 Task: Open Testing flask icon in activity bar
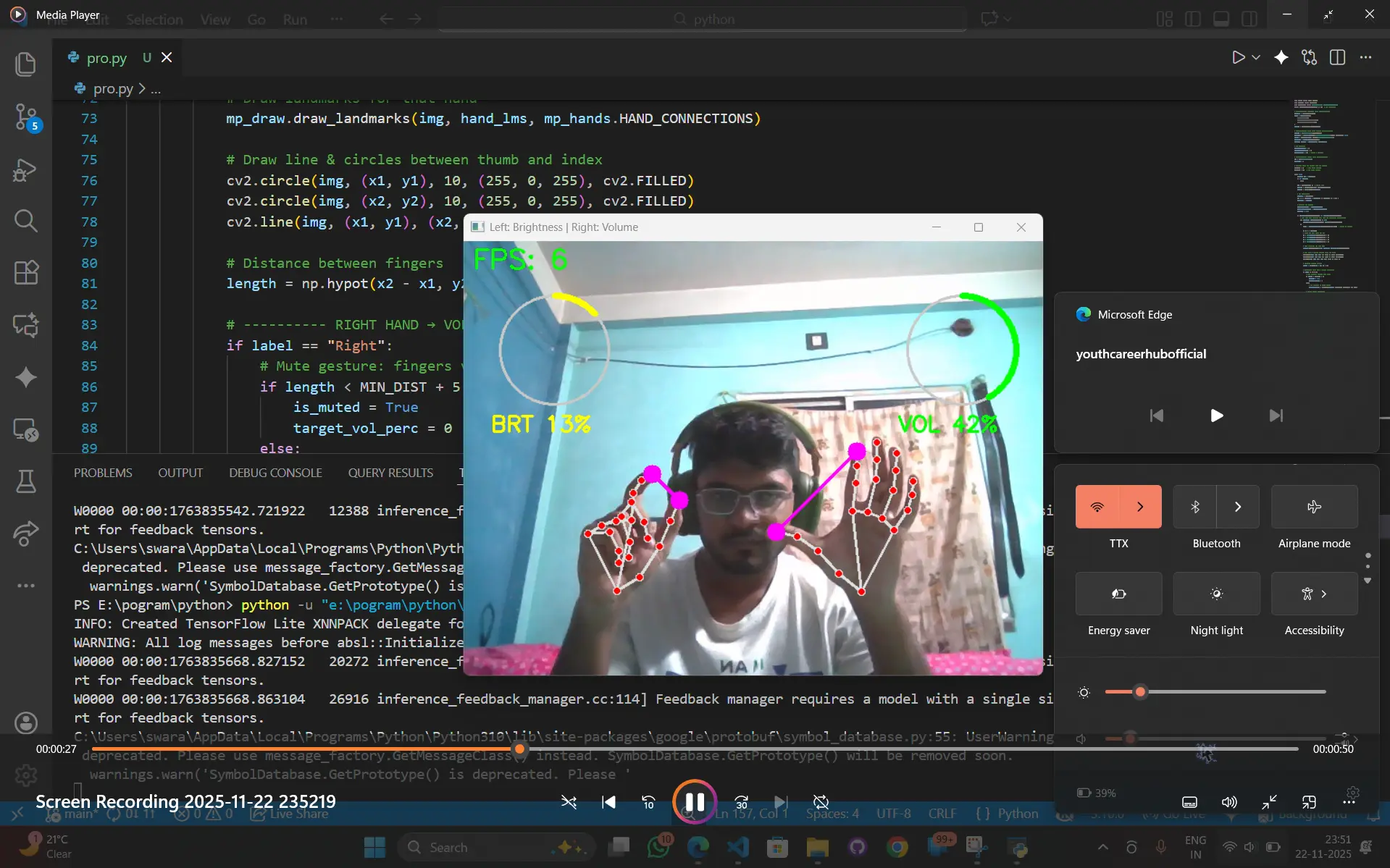(26, 481)
